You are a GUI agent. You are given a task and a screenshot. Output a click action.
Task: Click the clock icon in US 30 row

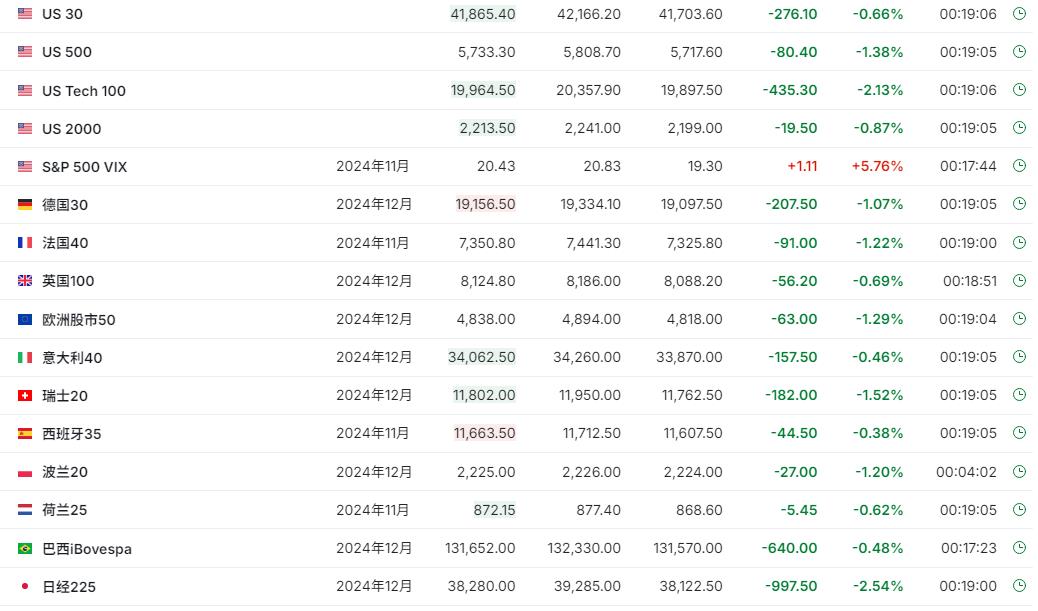click(1019, 14)
